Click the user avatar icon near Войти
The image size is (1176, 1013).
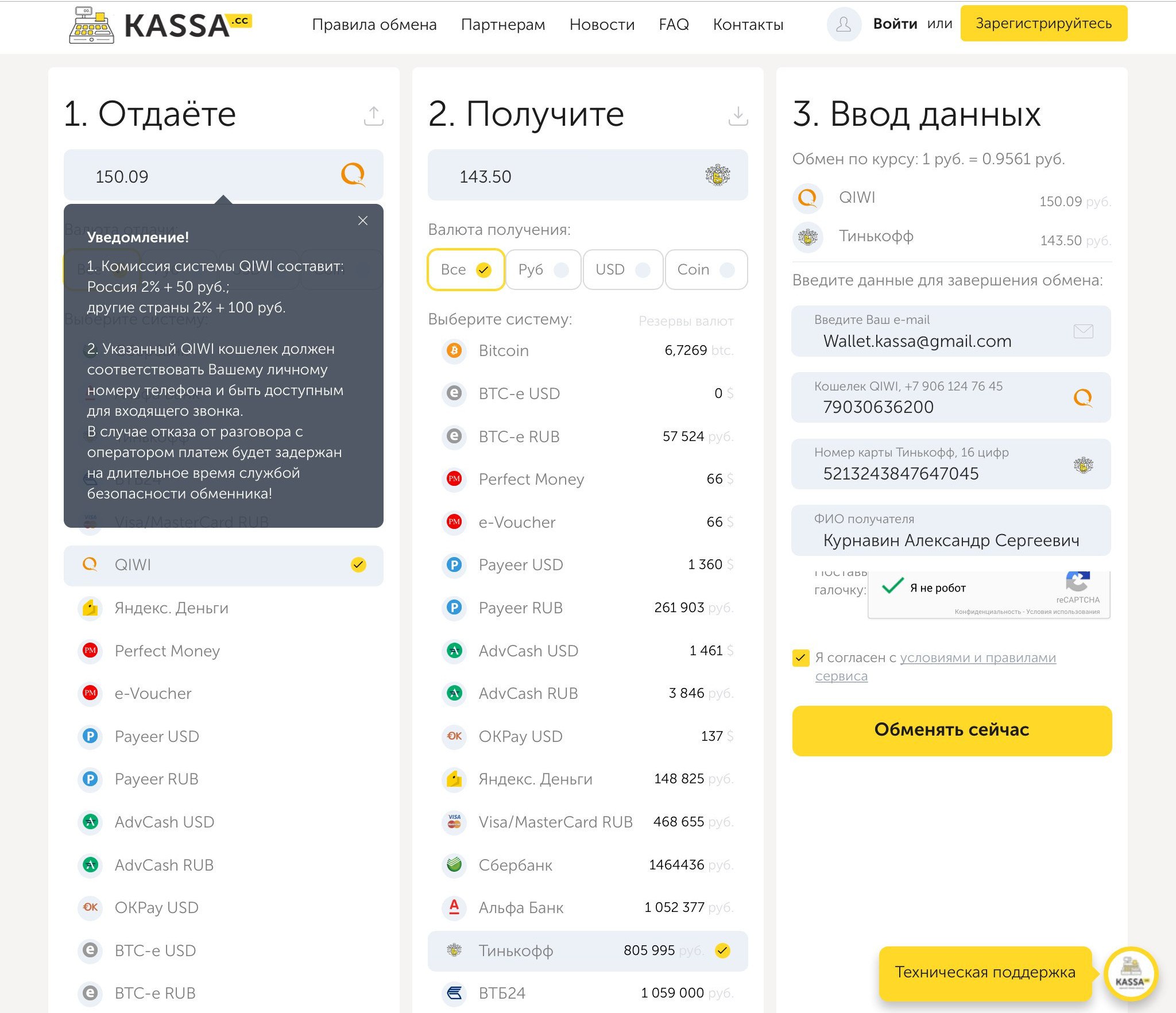click(844, 24)
